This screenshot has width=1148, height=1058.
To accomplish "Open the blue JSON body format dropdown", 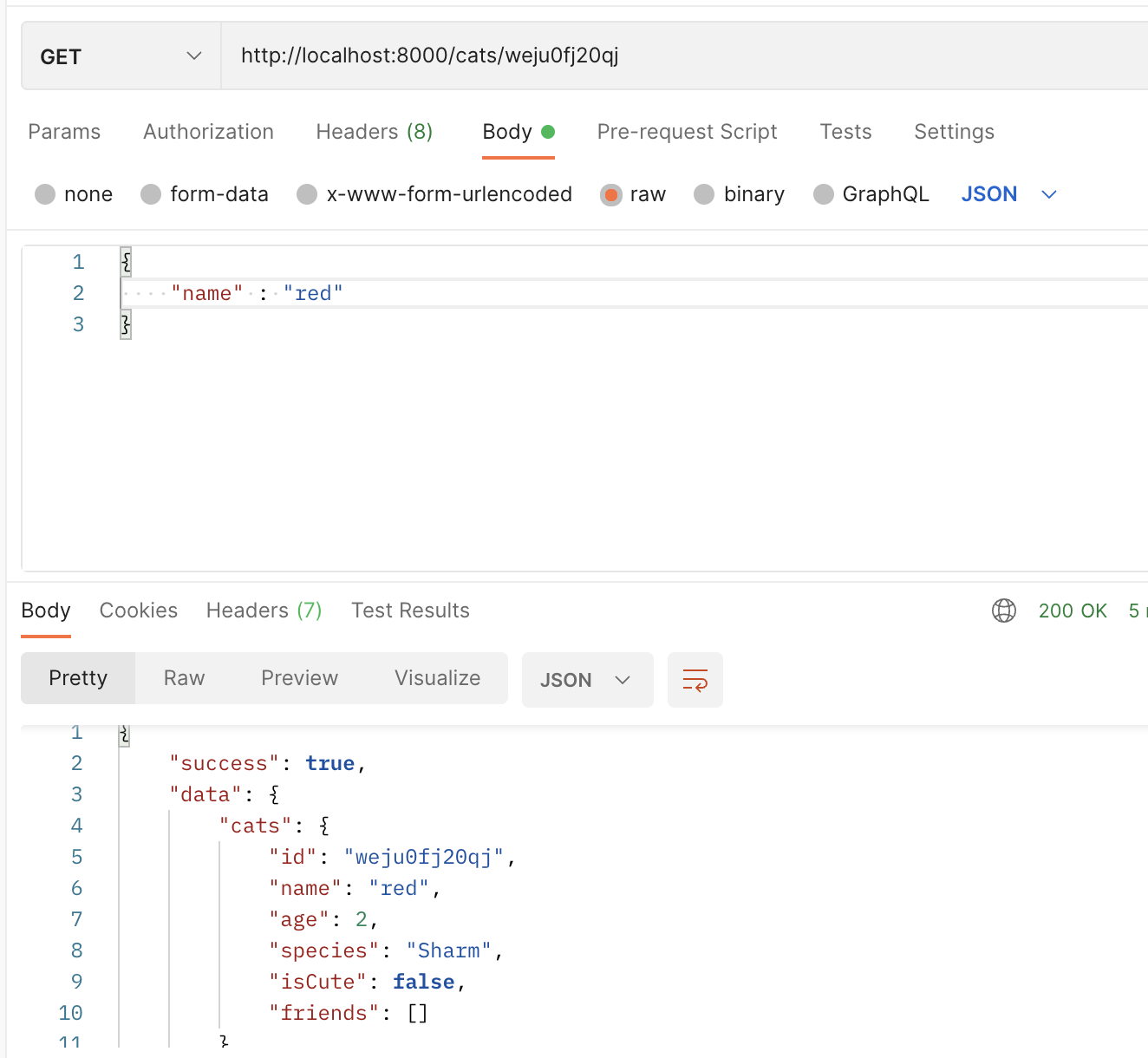I will coord(1009,194).
